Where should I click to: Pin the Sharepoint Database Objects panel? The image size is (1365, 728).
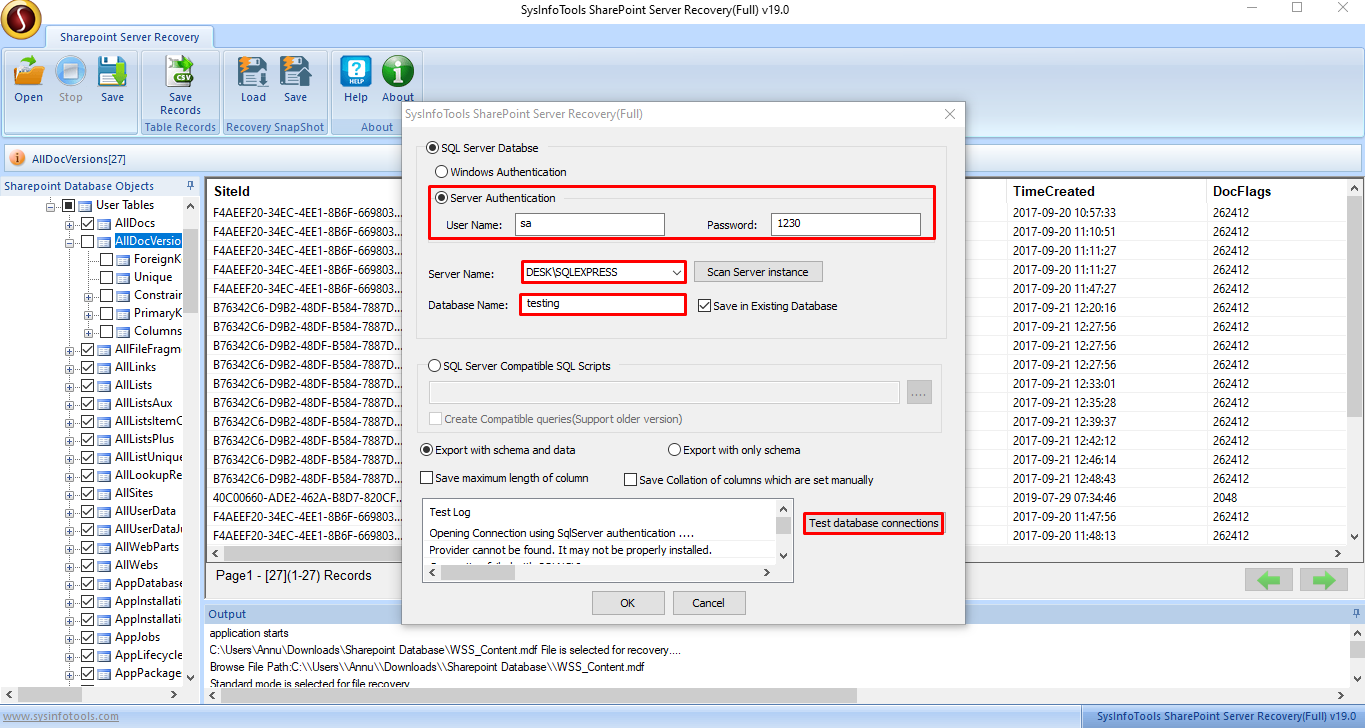pos(191,186)
